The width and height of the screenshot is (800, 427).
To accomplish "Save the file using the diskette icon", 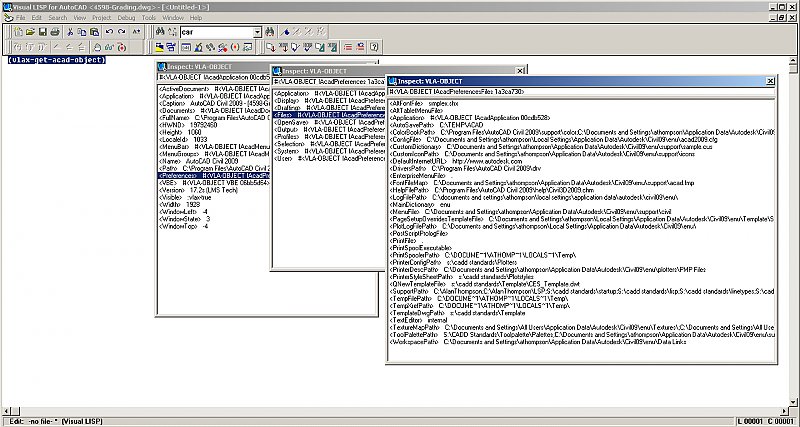I will (x=43, y=32).
